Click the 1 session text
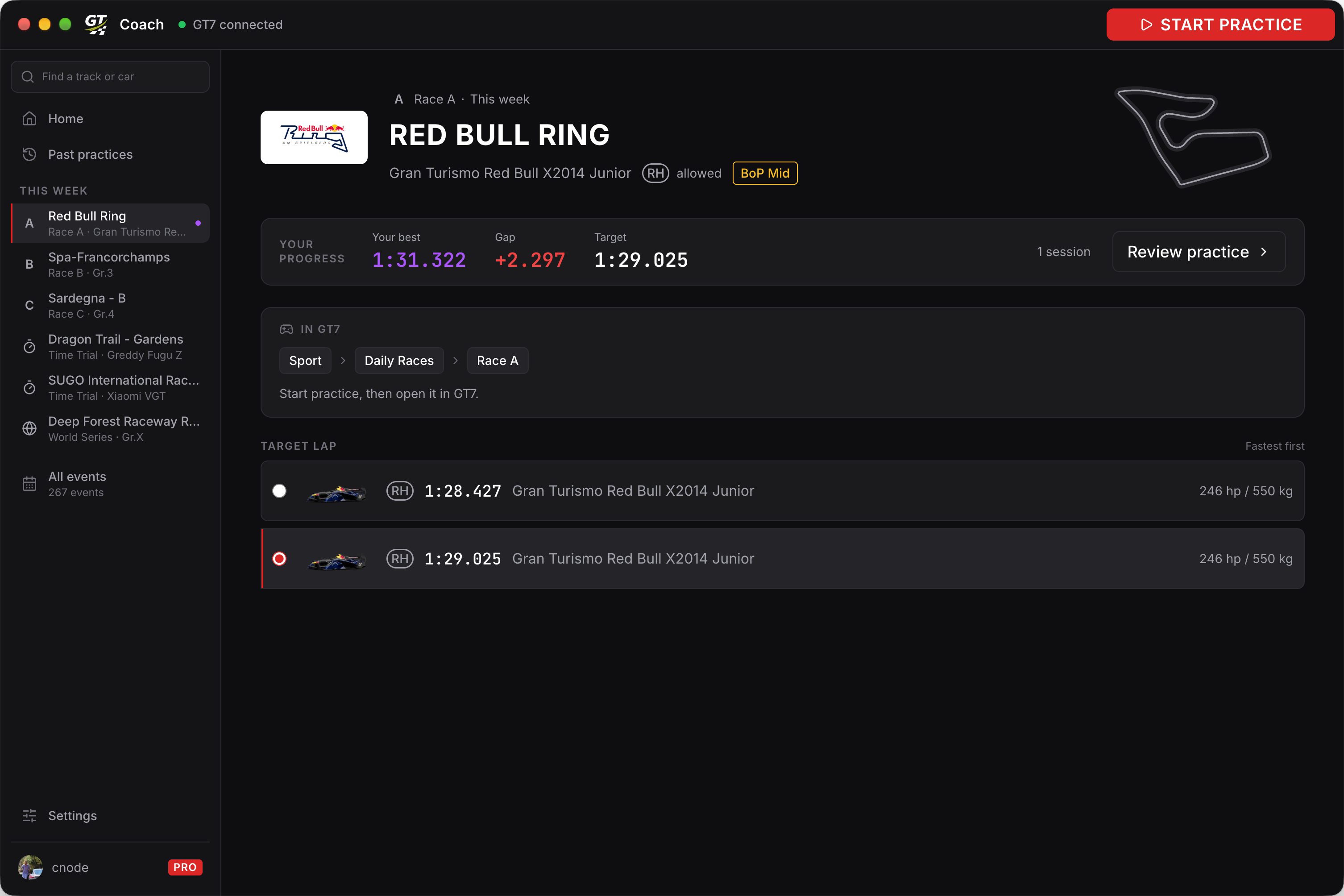The image size is (1344, 896). [x=1063, y=251]
